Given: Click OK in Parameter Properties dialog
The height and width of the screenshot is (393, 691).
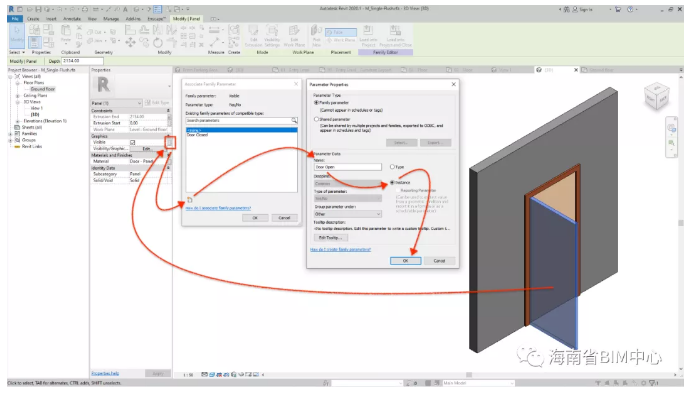Looking at the screenshot, I should pyautogui.click(x=405, y=261).
